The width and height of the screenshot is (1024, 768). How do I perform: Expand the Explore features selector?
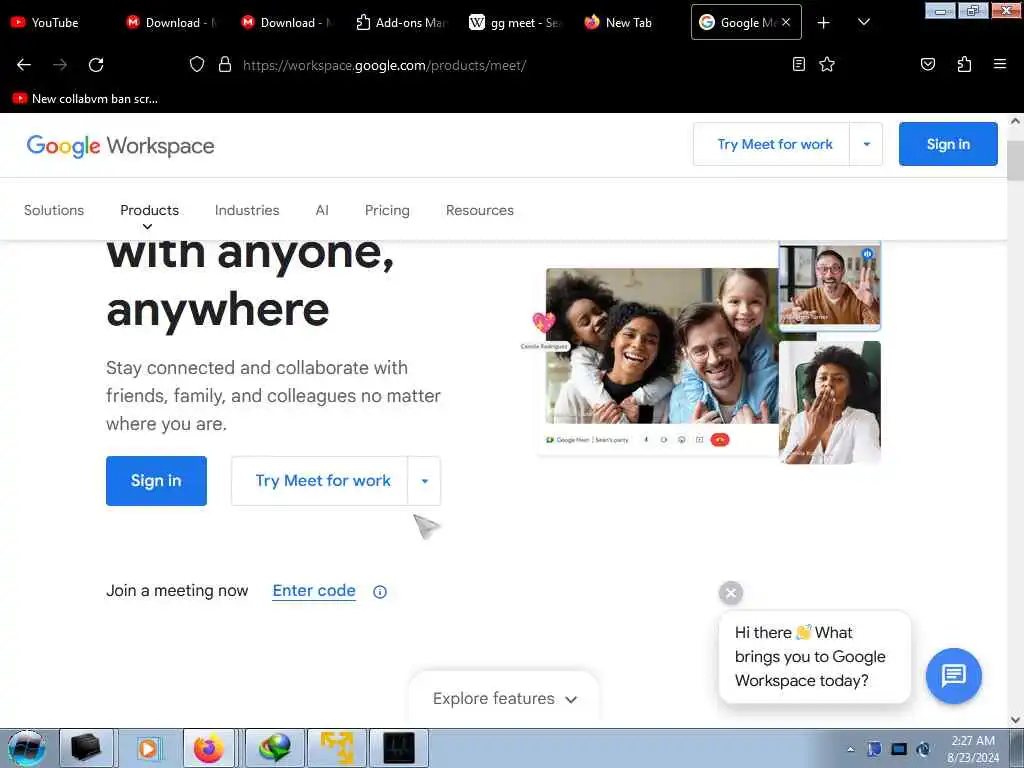pyautogui.click(x=504, y=698)
